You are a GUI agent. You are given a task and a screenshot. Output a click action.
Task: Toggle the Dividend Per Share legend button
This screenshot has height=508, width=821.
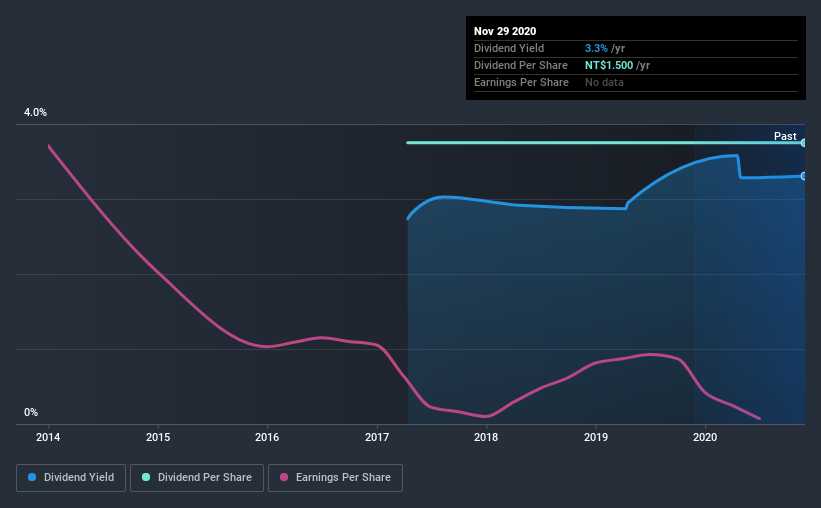(197, 478)
